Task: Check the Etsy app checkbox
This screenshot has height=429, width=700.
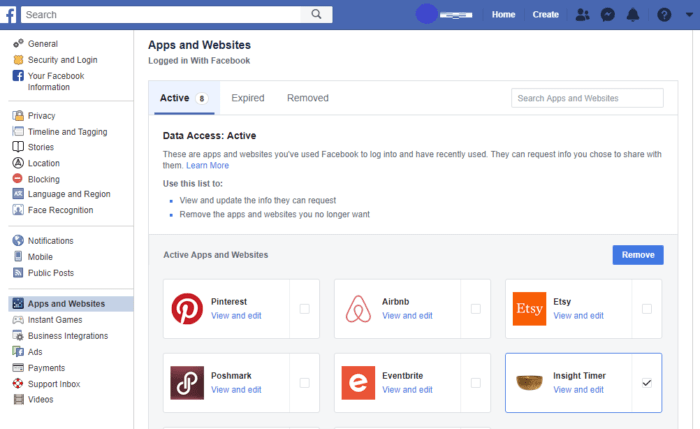Action: (646, 309)
